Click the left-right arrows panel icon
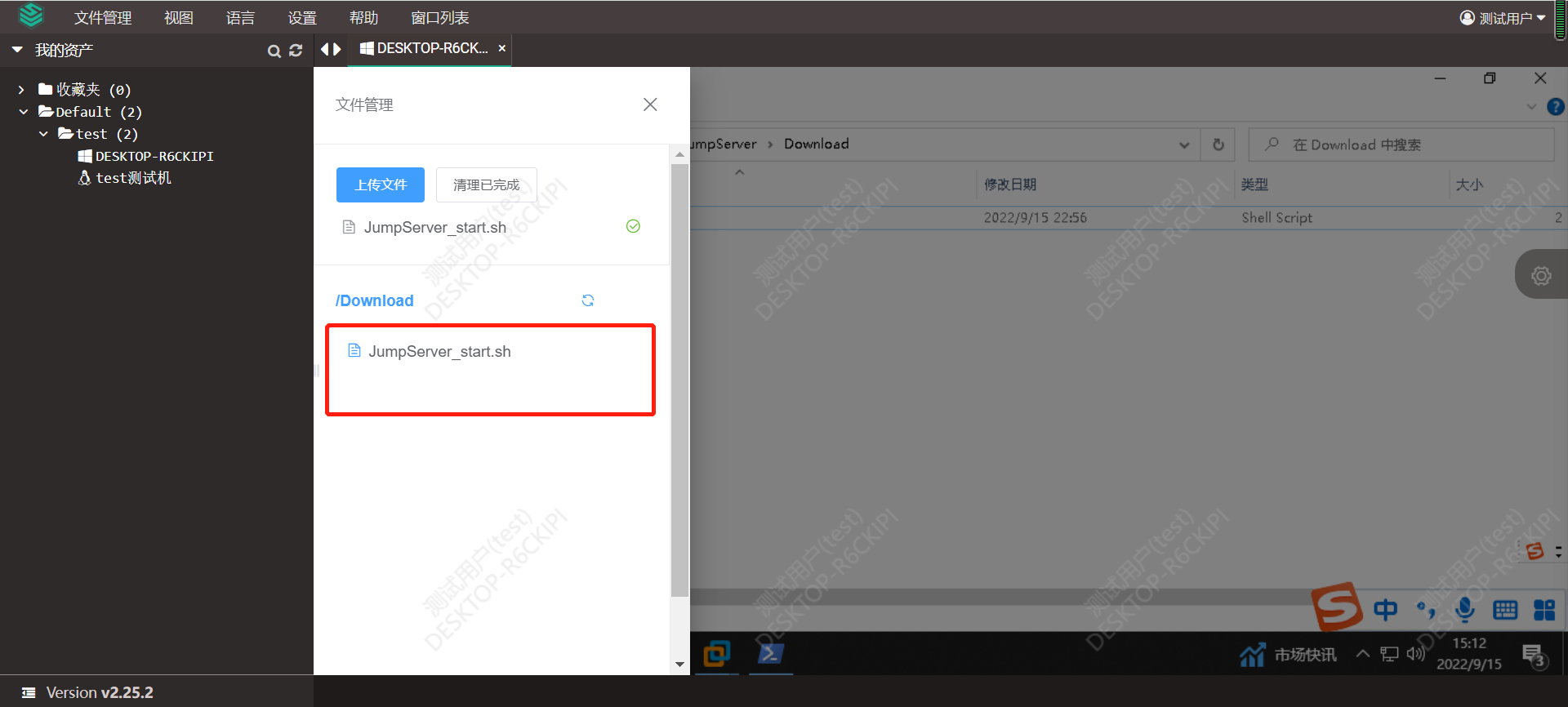This screenshot has width=1568, height=707. pos(331,49)
